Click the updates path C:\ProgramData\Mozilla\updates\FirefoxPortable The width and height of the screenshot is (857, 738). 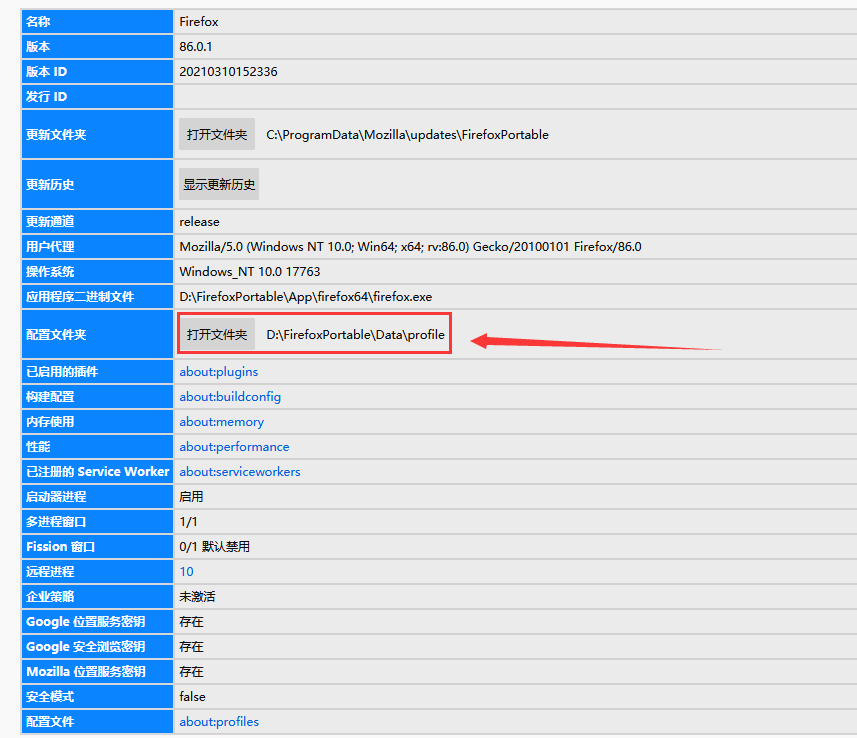coord(407,134)
